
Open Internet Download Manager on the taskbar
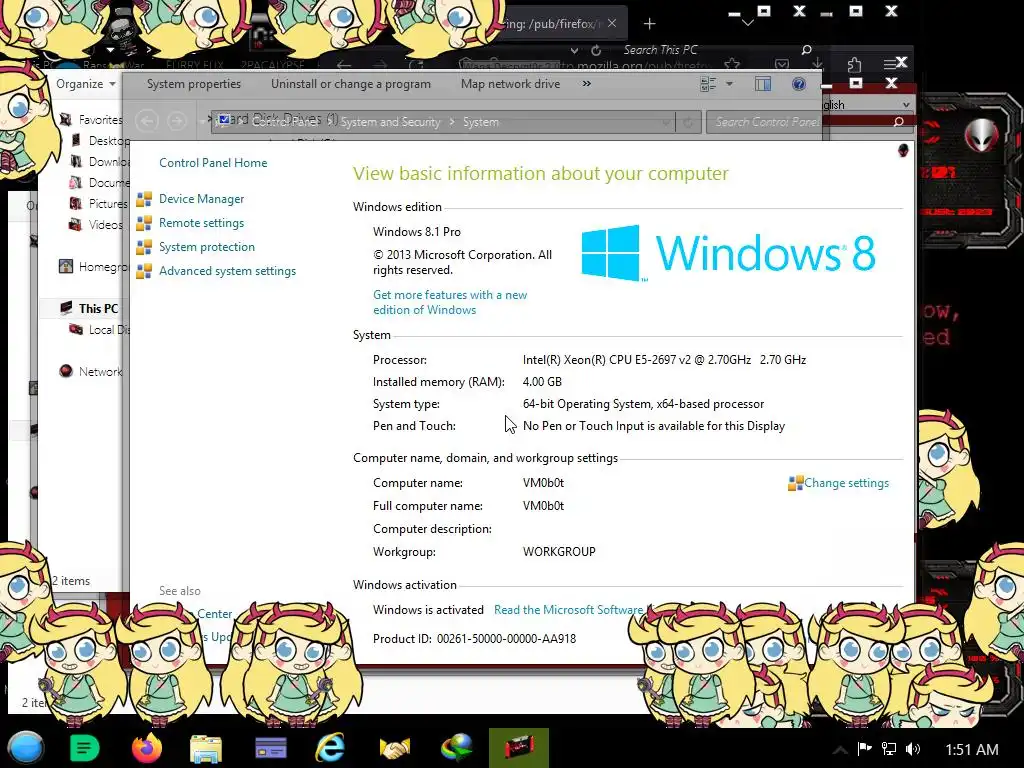click(x=456, y=748)
